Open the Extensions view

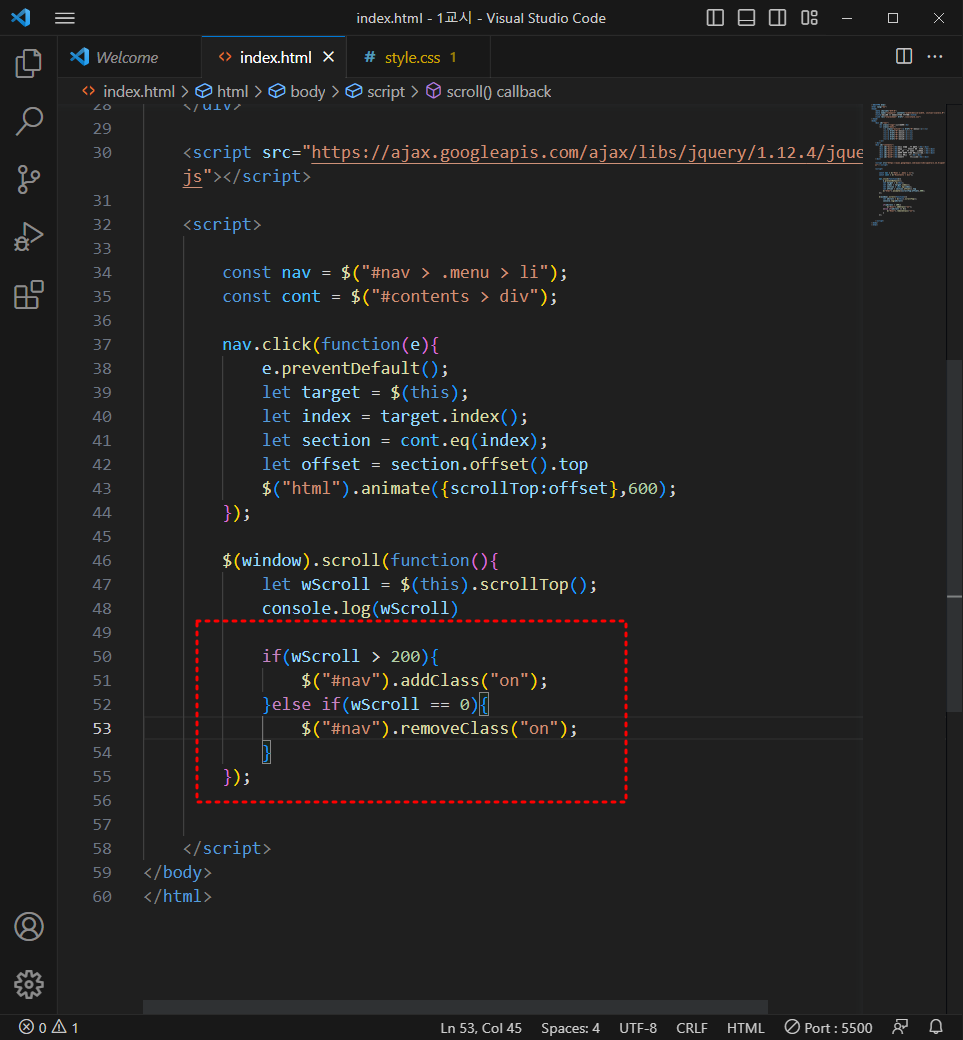pos(29,294)
